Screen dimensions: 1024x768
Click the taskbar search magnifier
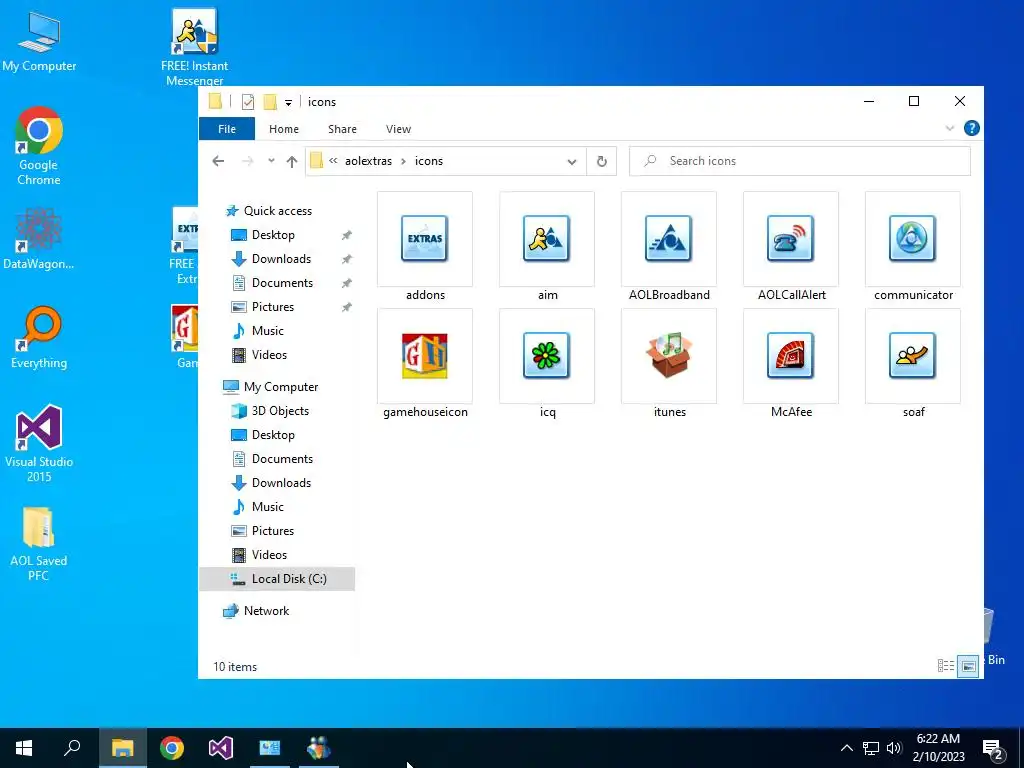(x=72, y=748)
